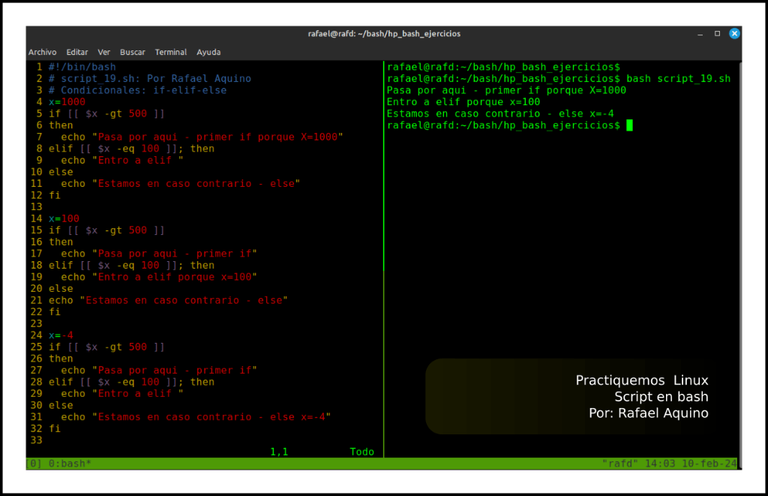The height and width of the screenshot is (496, 768).
Task: Click the comment line script_19.sh: Por Rafael Aquino
Action: coord(150,78)
